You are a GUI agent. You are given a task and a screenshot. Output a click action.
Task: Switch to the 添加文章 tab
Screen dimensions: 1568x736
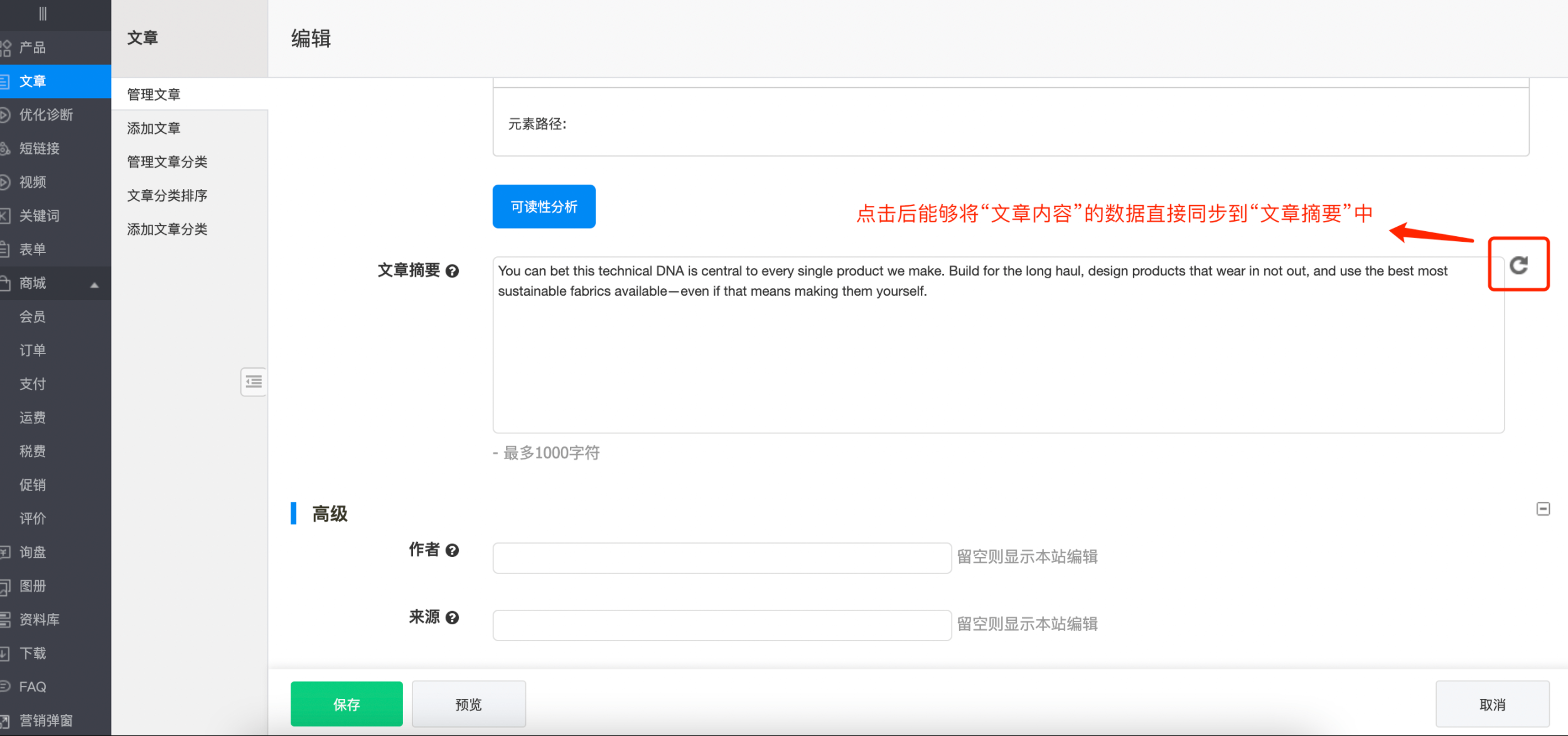point(154,127)
